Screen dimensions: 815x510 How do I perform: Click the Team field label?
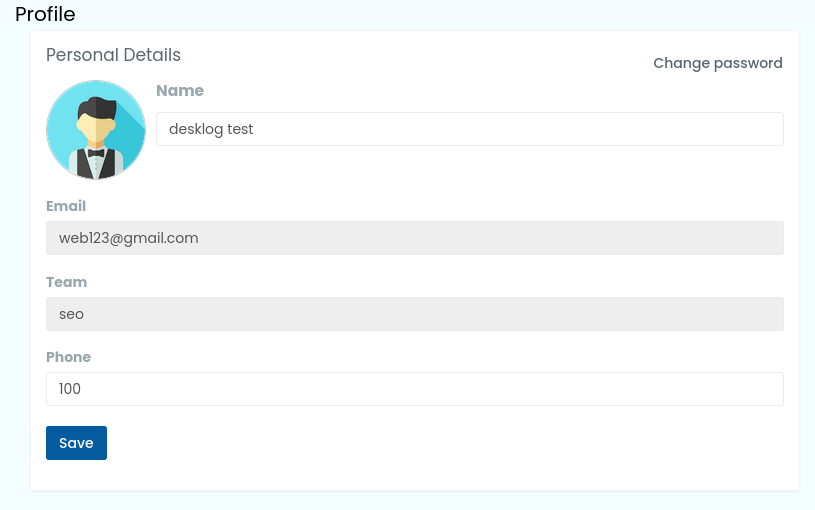tap(67, 282)
